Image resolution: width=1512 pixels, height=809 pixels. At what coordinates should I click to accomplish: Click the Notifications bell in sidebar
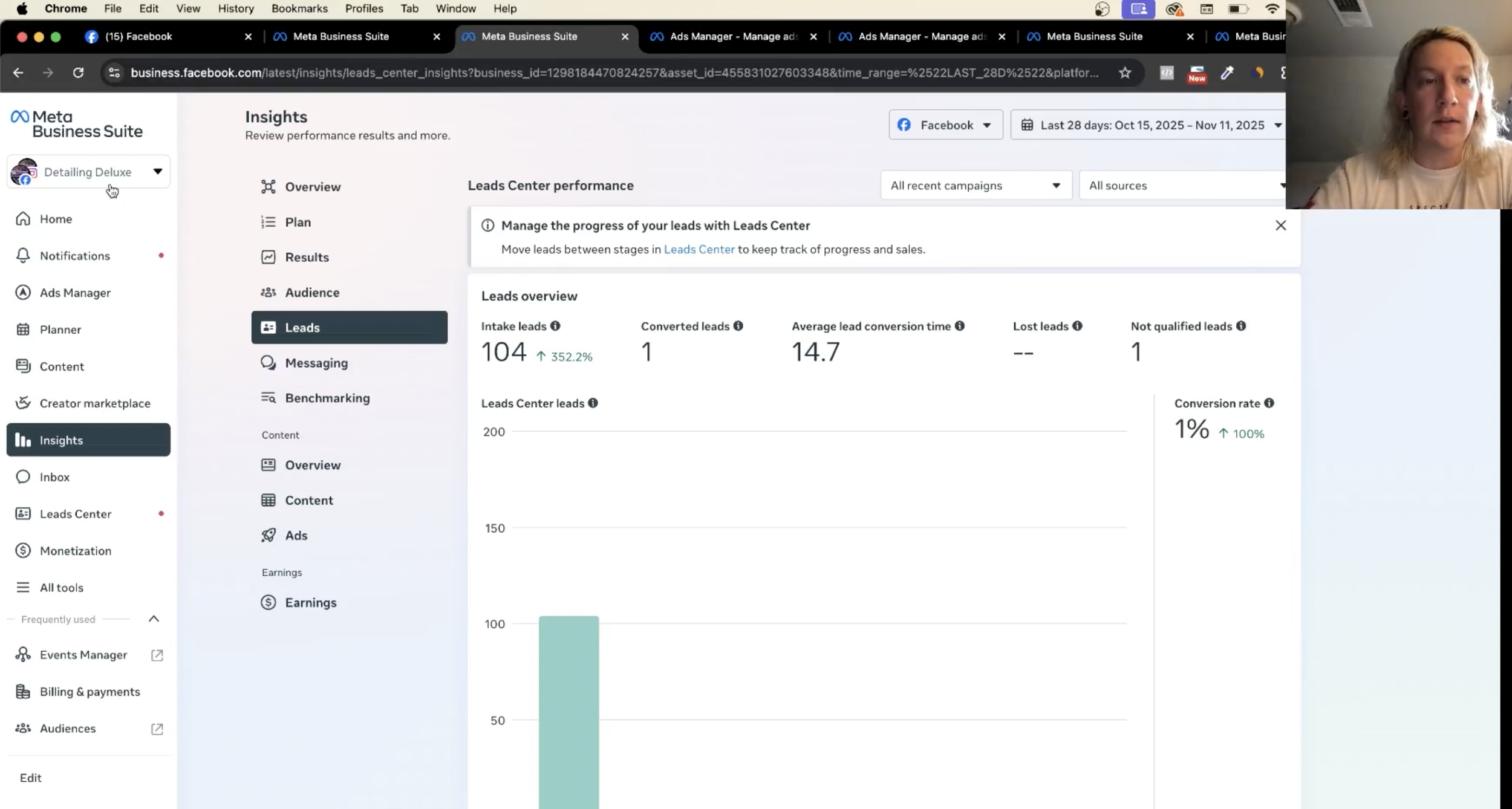click(x=23, y=256)
